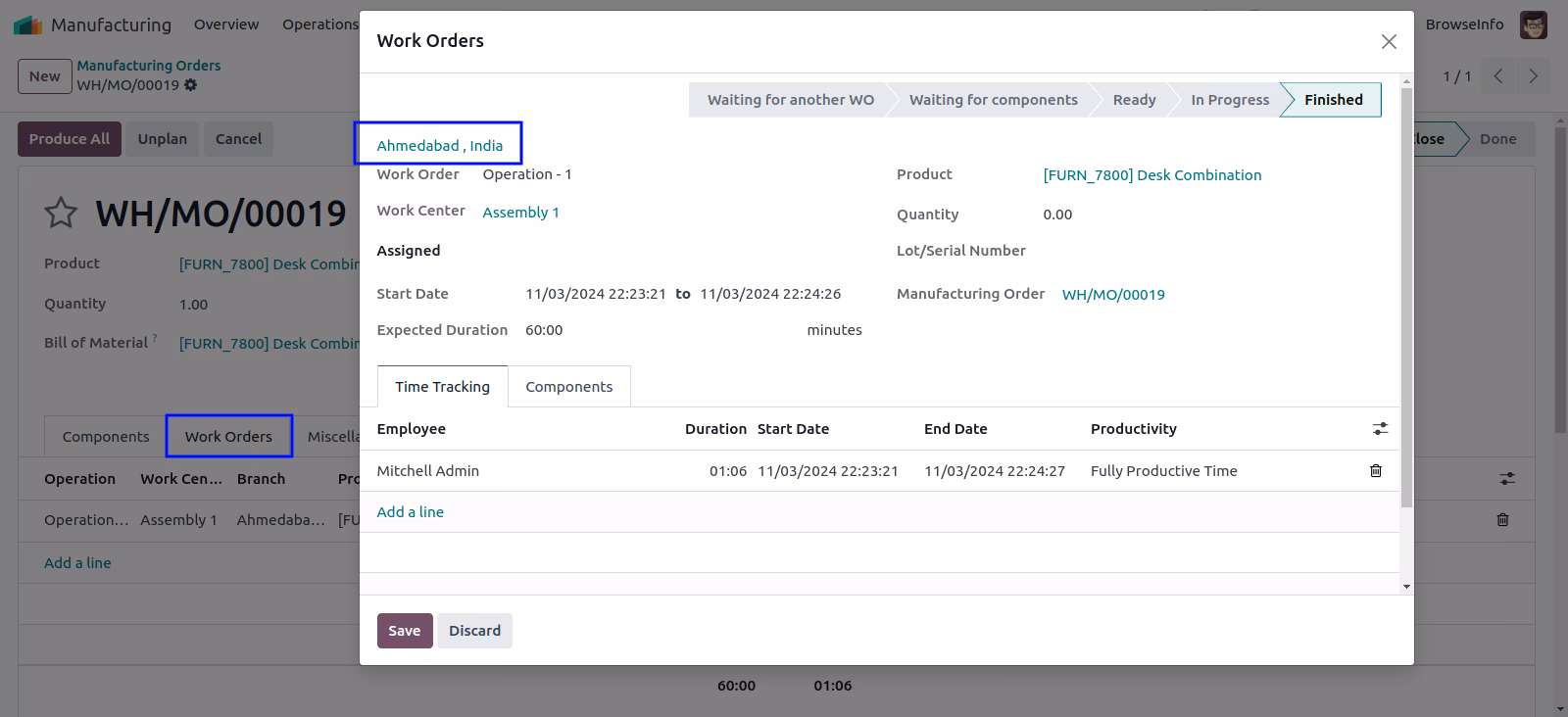Click the Quantity 0.00 value
The image size is (1568, 717).
1057,215
